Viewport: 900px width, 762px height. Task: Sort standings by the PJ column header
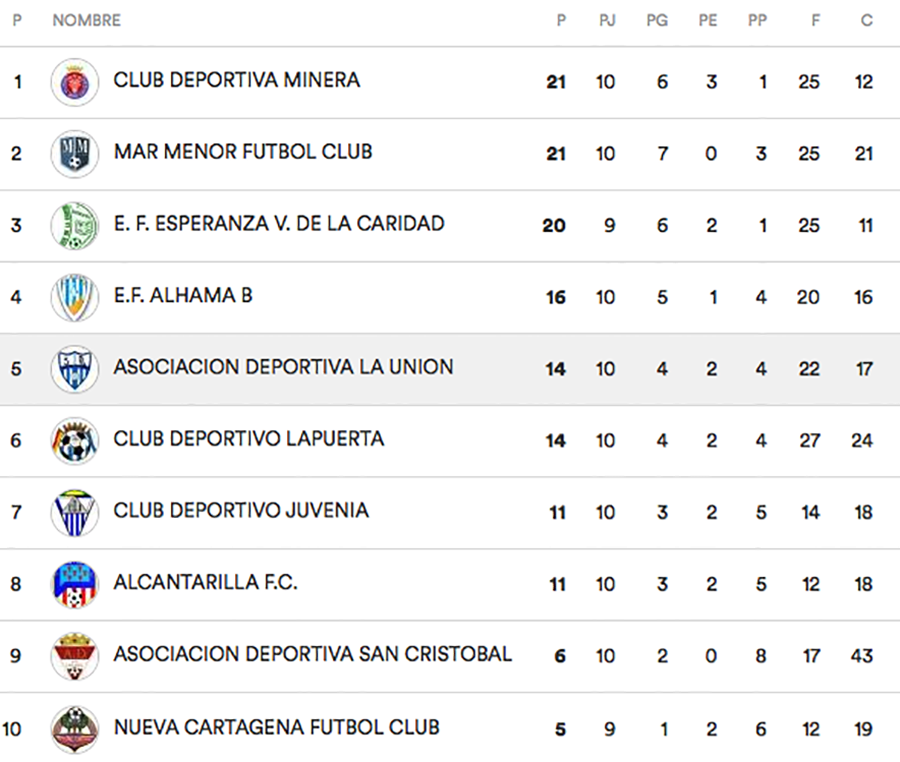tap(606, 21)
